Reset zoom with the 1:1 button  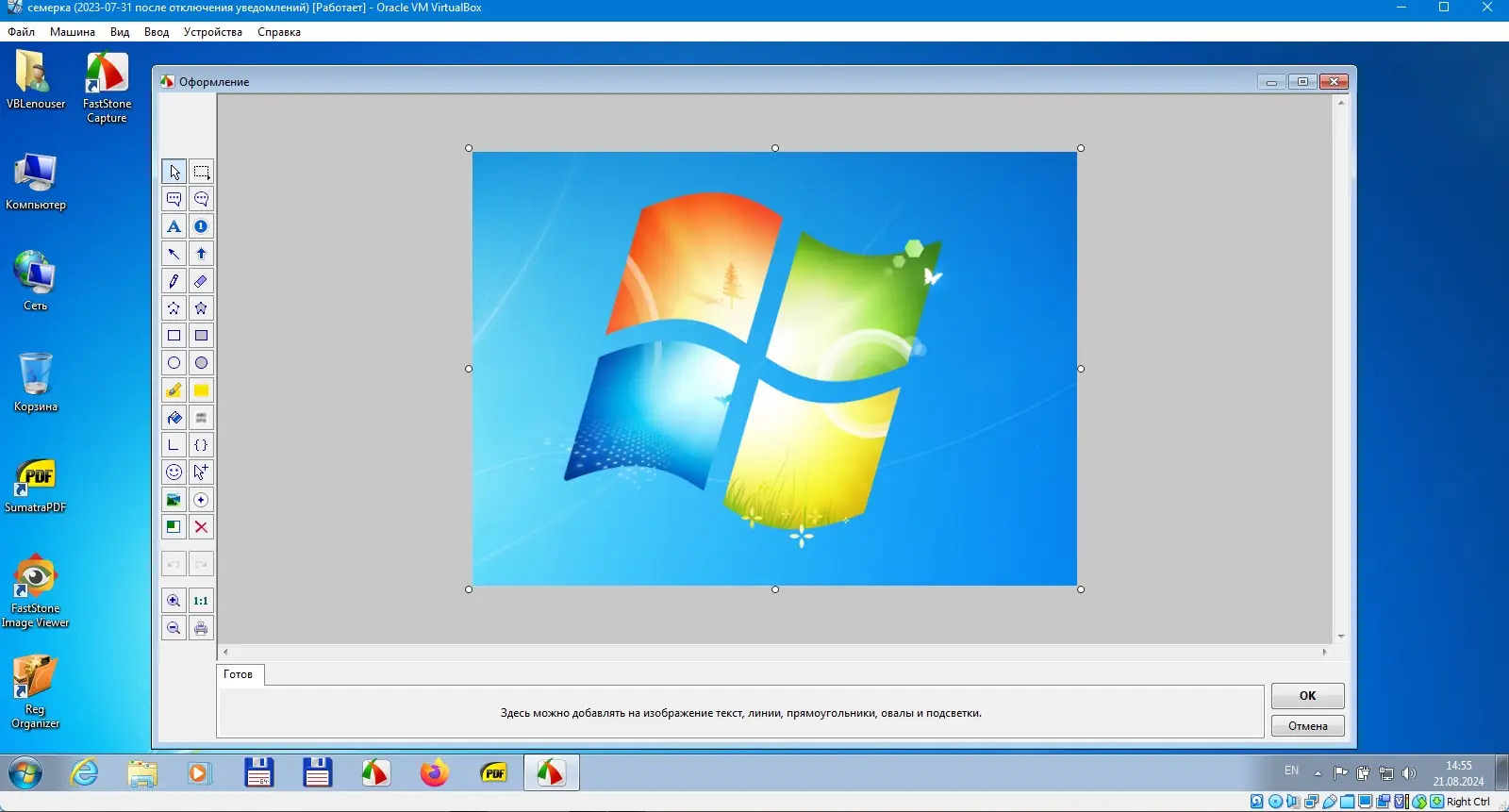coord(201,601)
